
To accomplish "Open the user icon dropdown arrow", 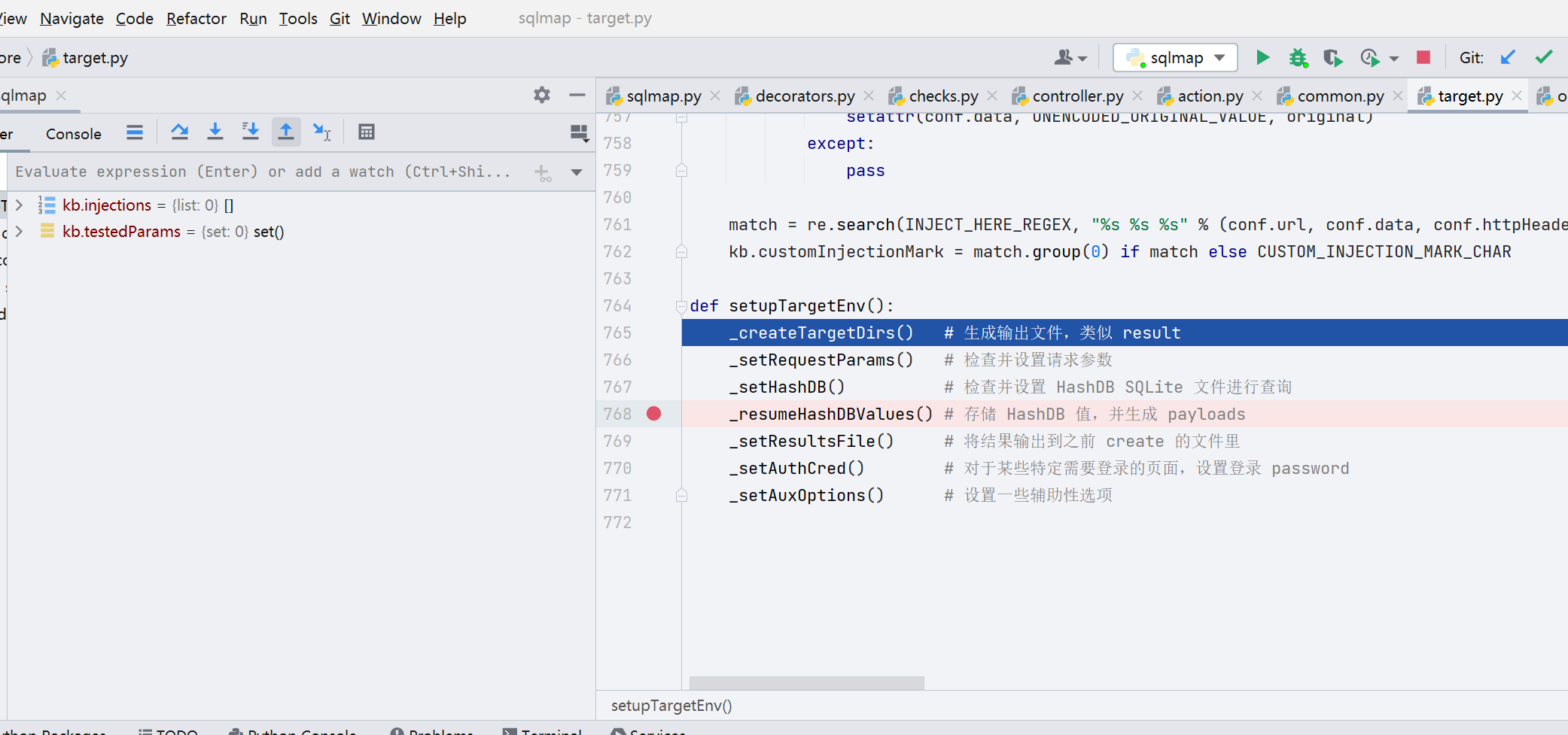I will pyautogui.click(x=1082, y=59).
